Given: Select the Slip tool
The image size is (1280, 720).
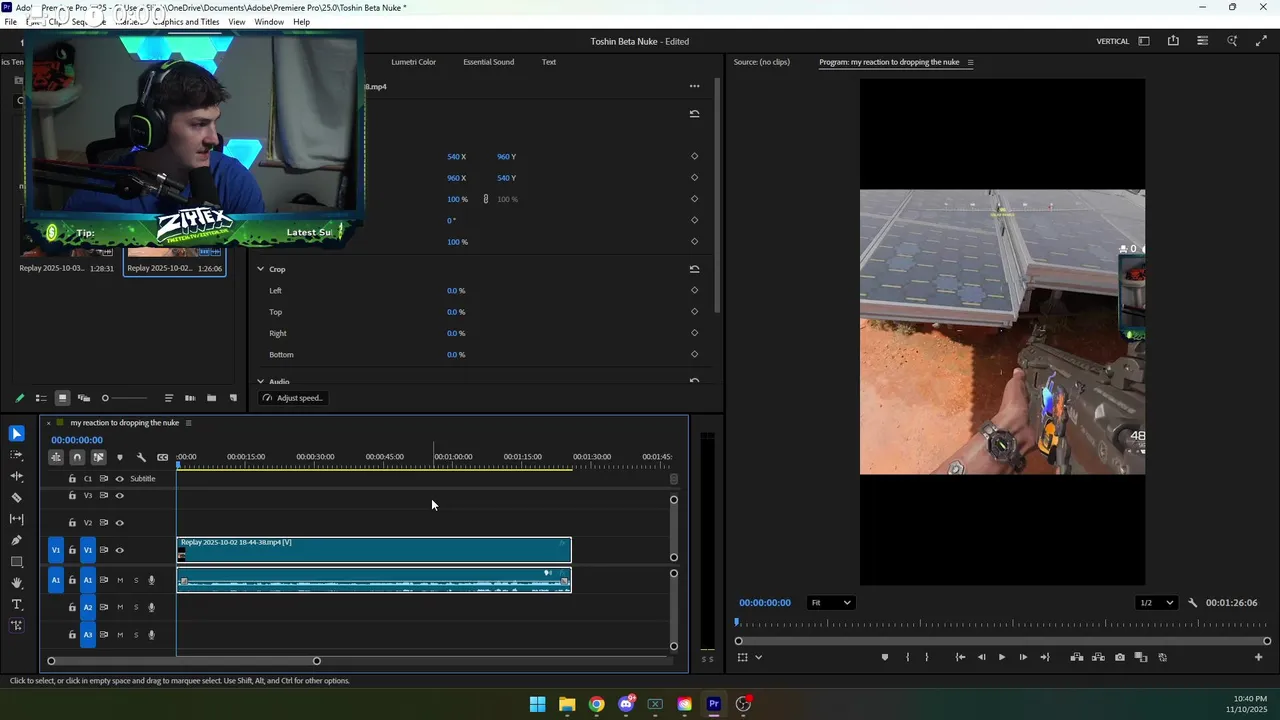Looking at the screenshot, I should pyautogui.click(x=17, y=519).
